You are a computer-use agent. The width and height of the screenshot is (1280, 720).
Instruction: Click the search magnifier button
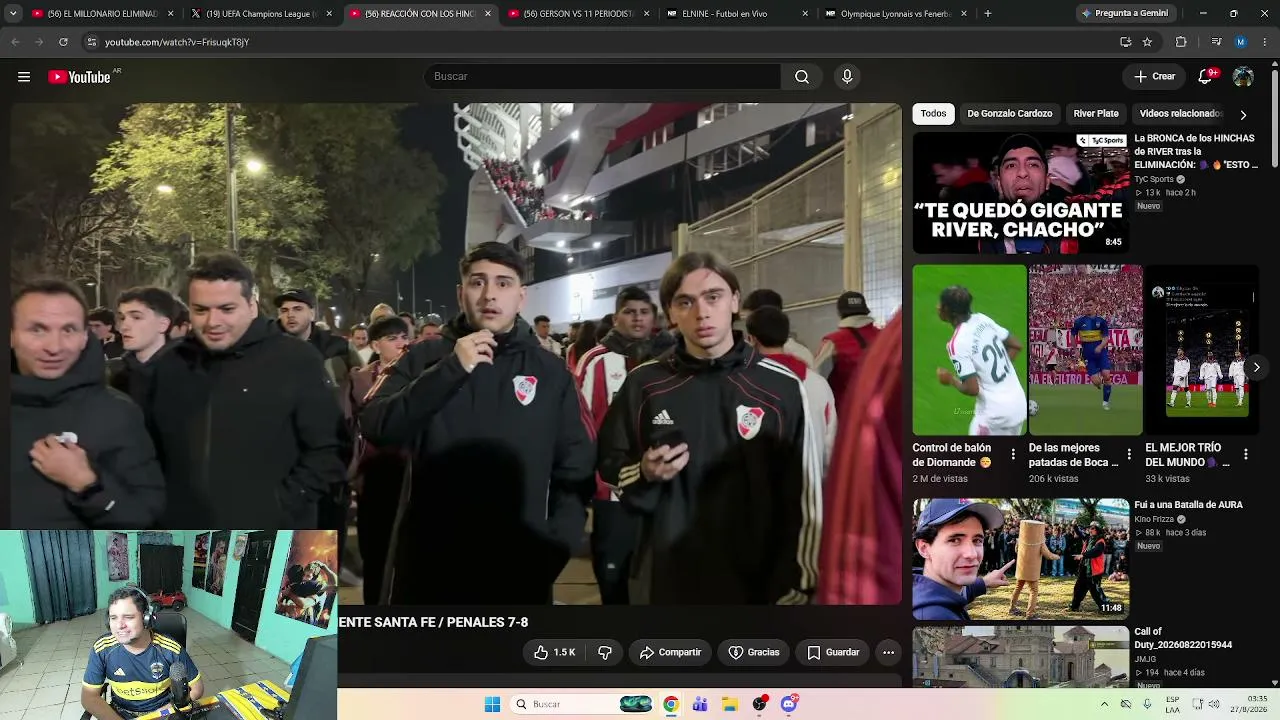802,77
